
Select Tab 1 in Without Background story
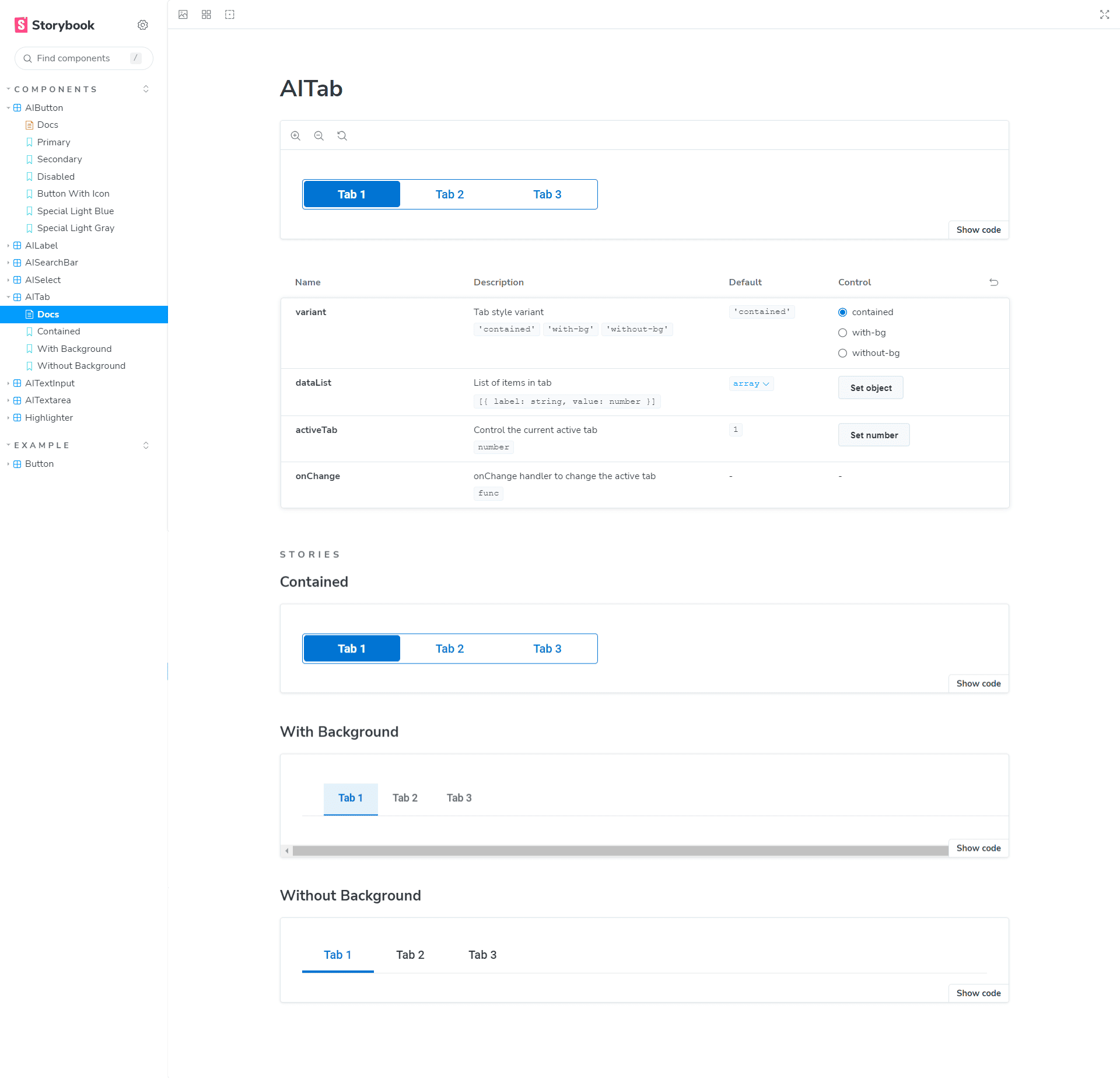338,955
